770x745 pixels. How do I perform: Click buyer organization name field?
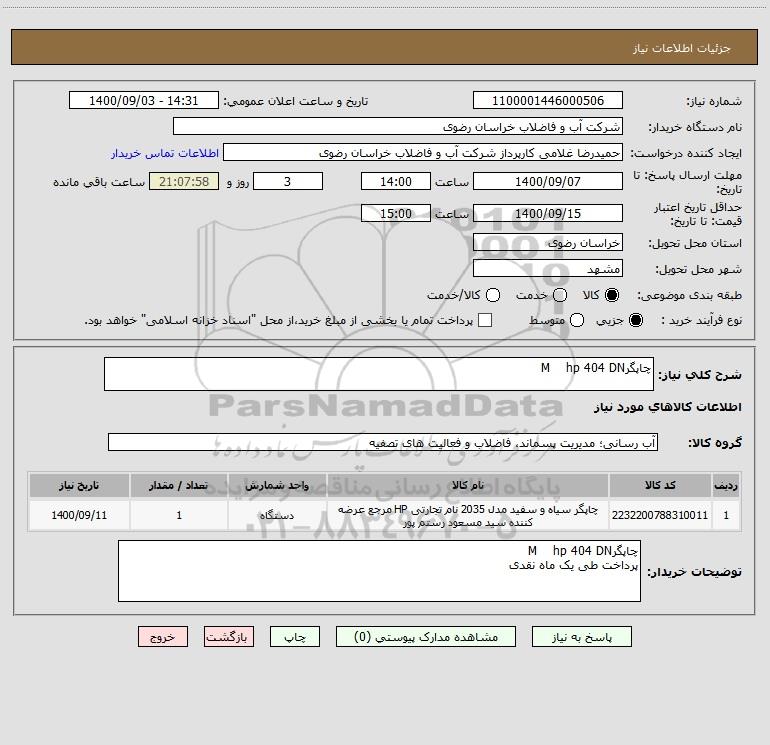click(398, 127)
